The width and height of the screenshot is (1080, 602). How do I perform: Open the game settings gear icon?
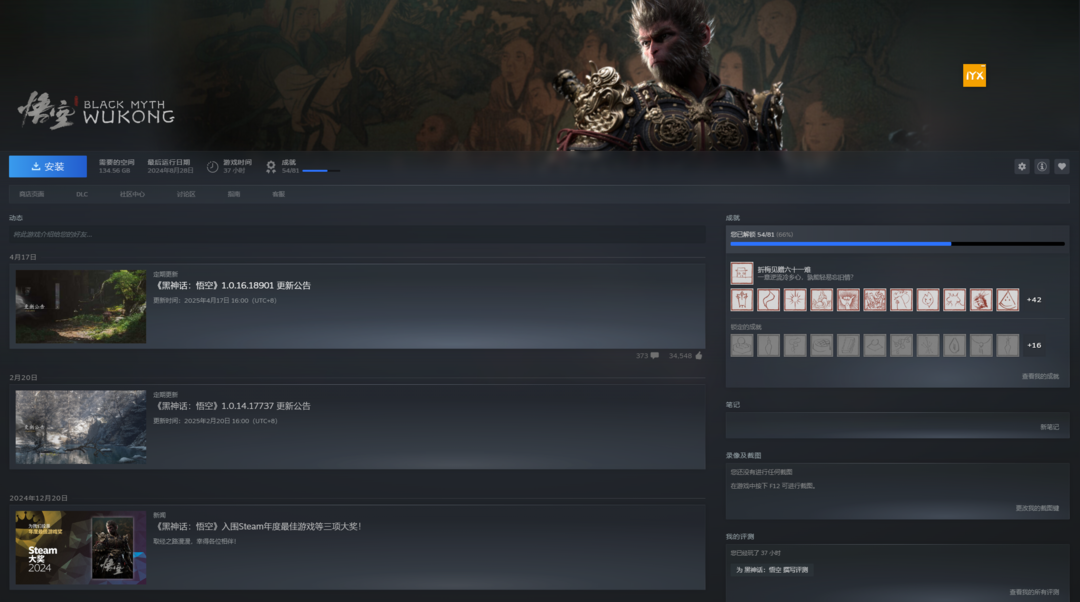pyautogui.click(x=1021, y=167)
